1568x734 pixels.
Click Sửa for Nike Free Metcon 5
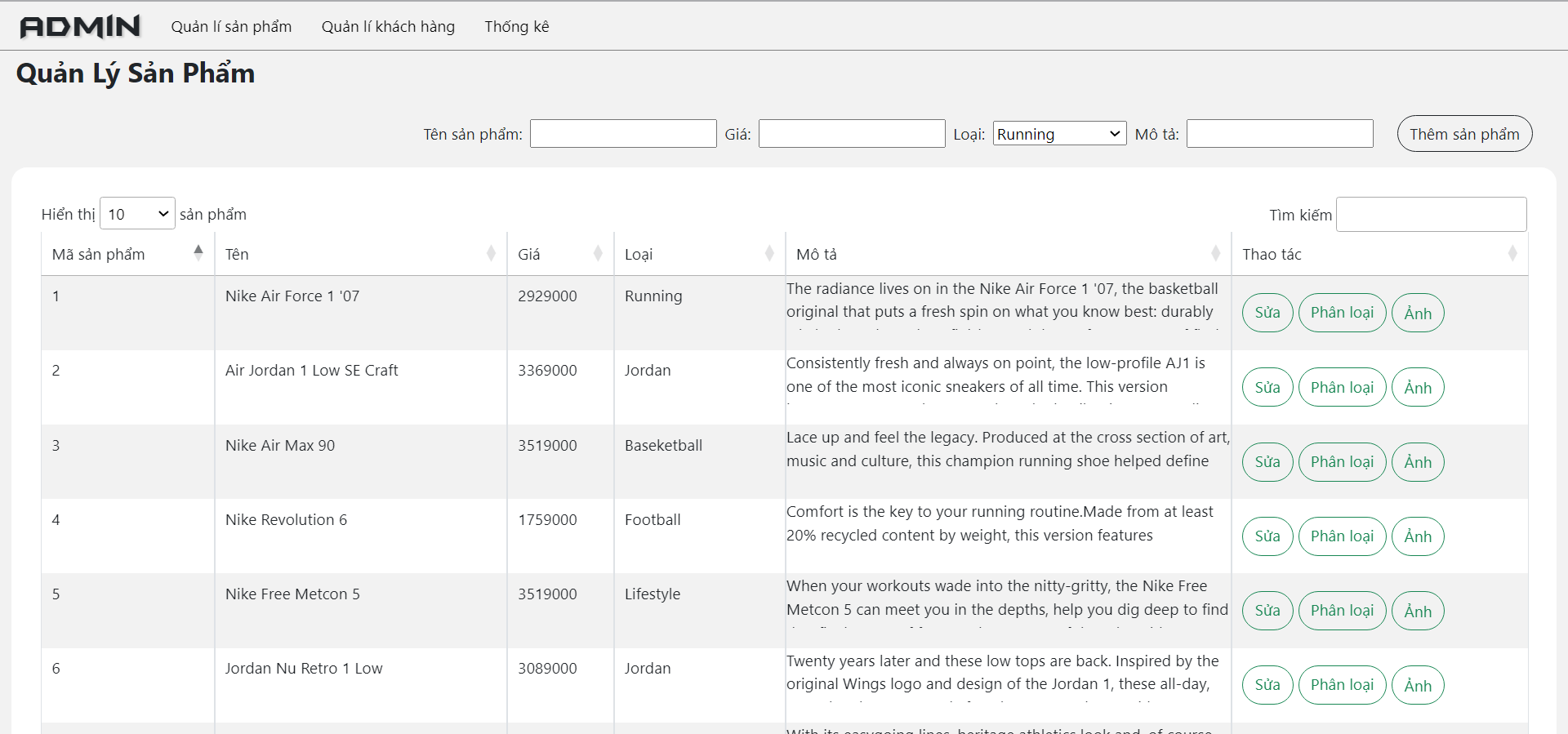point(1267,611)
